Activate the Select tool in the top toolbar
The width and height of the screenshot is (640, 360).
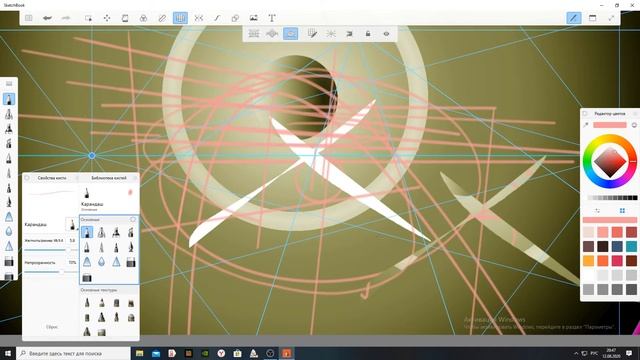(88, 18)
